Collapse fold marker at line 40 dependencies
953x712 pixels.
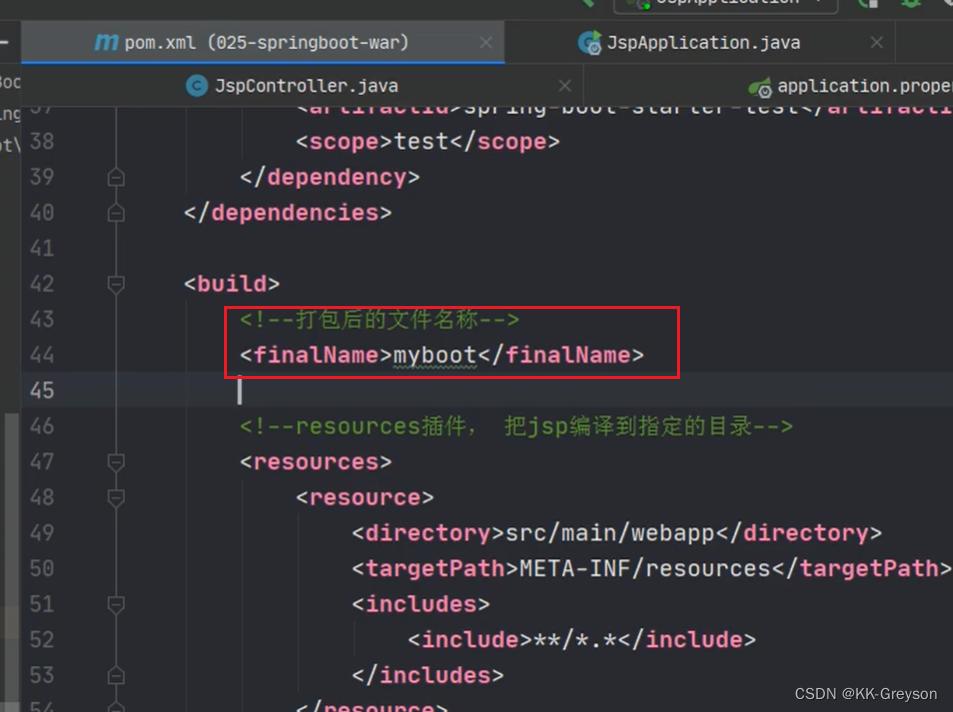tap(116, 213)
